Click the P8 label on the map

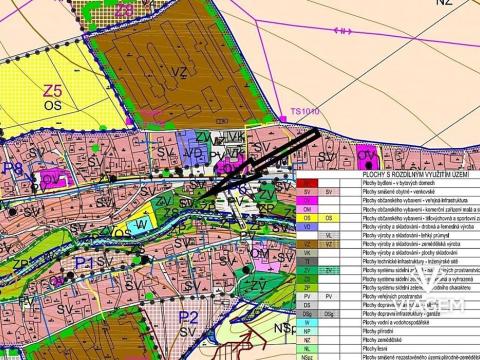click(13, 168)
